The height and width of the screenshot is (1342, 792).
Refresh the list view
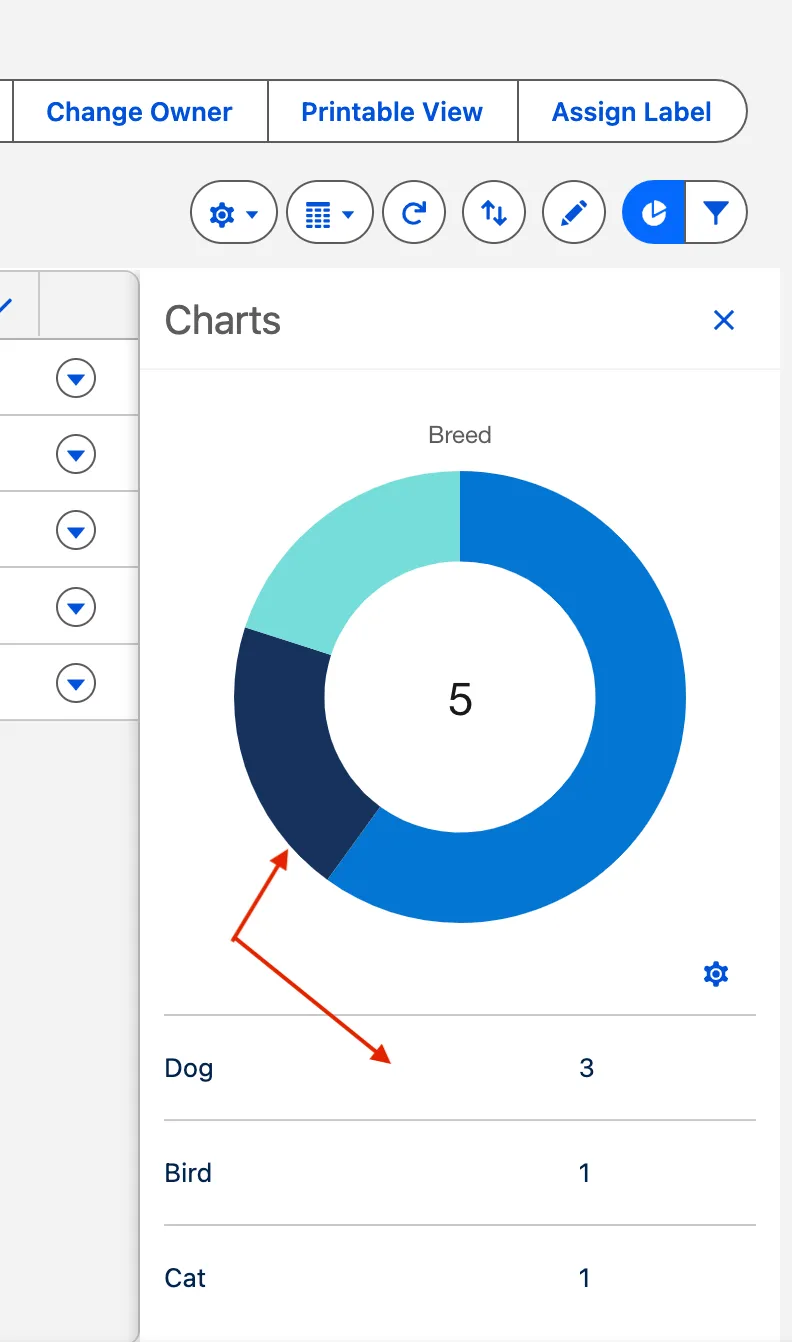pos(414,212)
